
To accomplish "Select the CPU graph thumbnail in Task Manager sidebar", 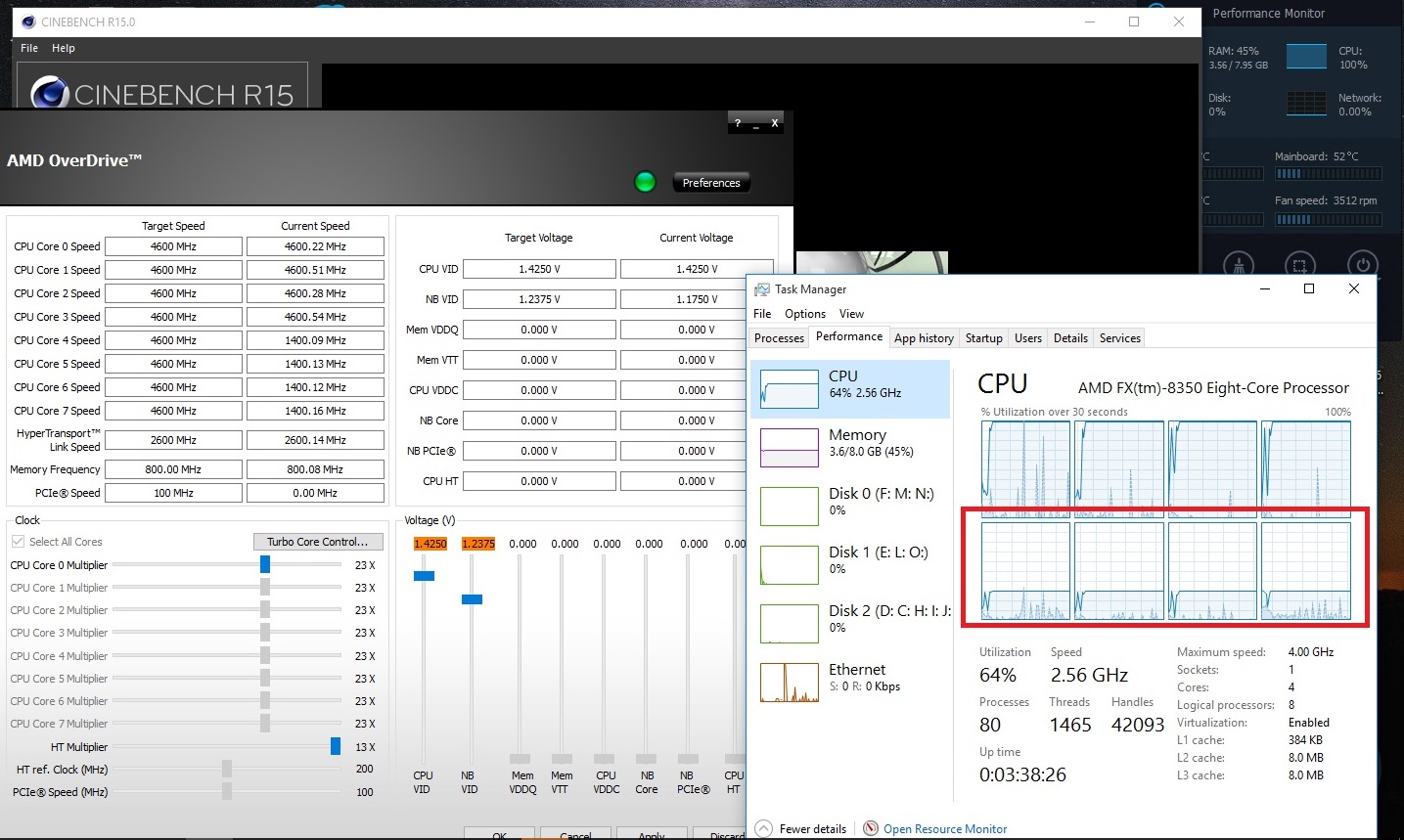I will tap(790, 388).
